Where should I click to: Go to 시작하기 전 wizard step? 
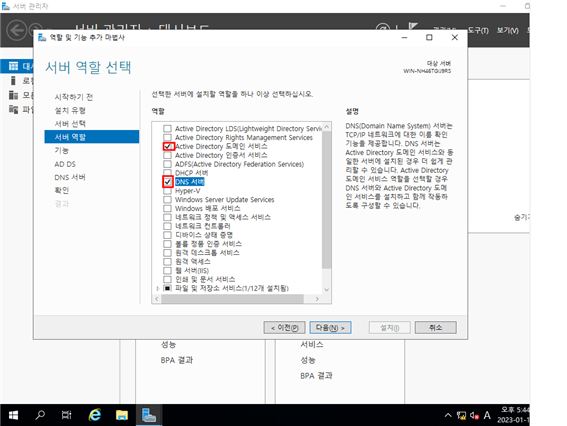pyautogui.click(x=73, y=97)
